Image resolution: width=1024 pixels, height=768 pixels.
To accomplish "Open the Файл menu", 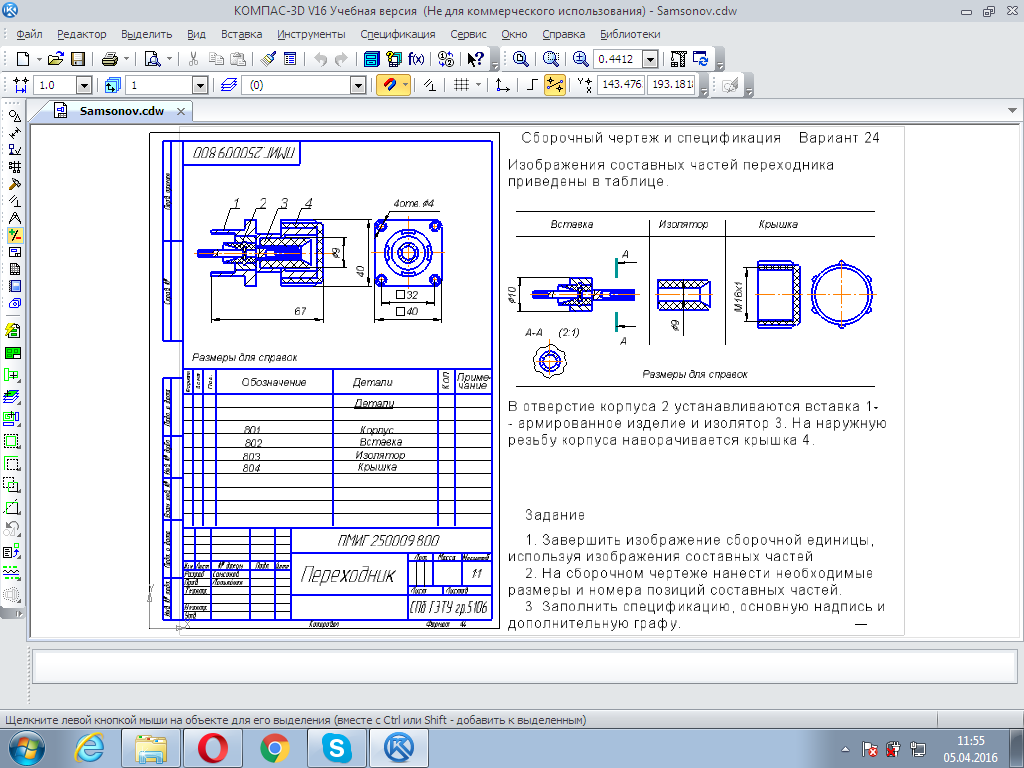I will coord(29,34).
